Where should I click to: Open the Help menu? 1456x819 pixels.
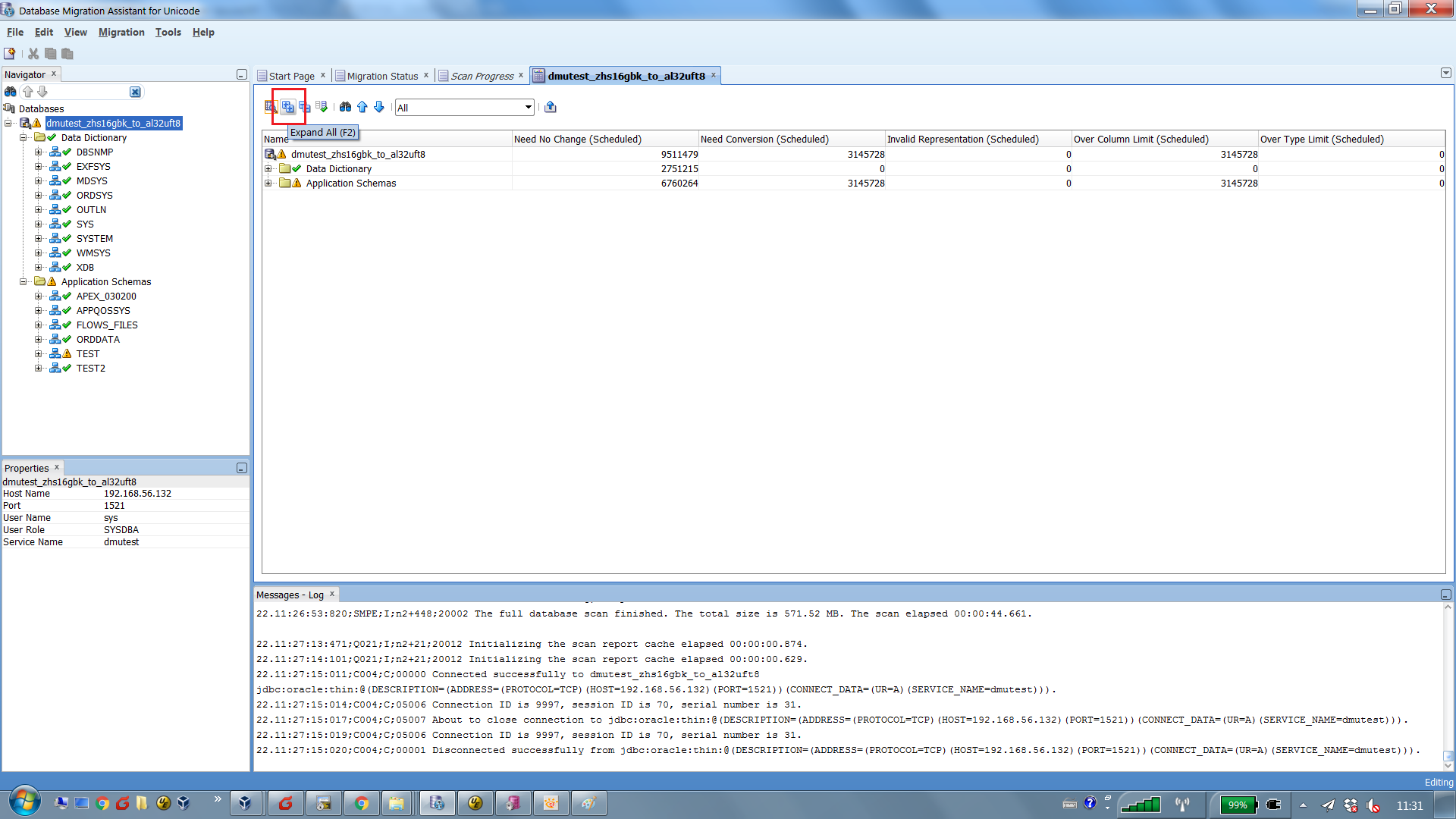tap(203, 32)
